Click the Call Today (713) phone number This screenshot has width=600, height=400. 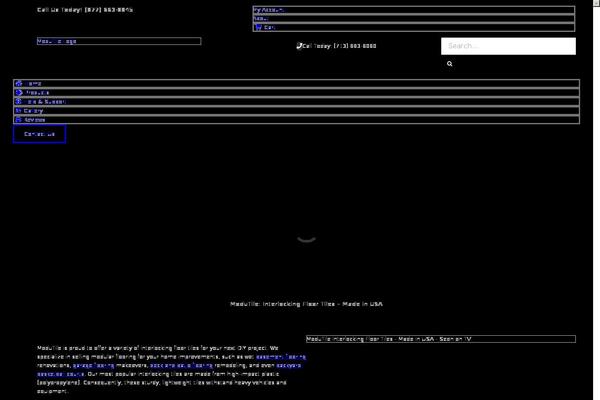tap(339, 46)
